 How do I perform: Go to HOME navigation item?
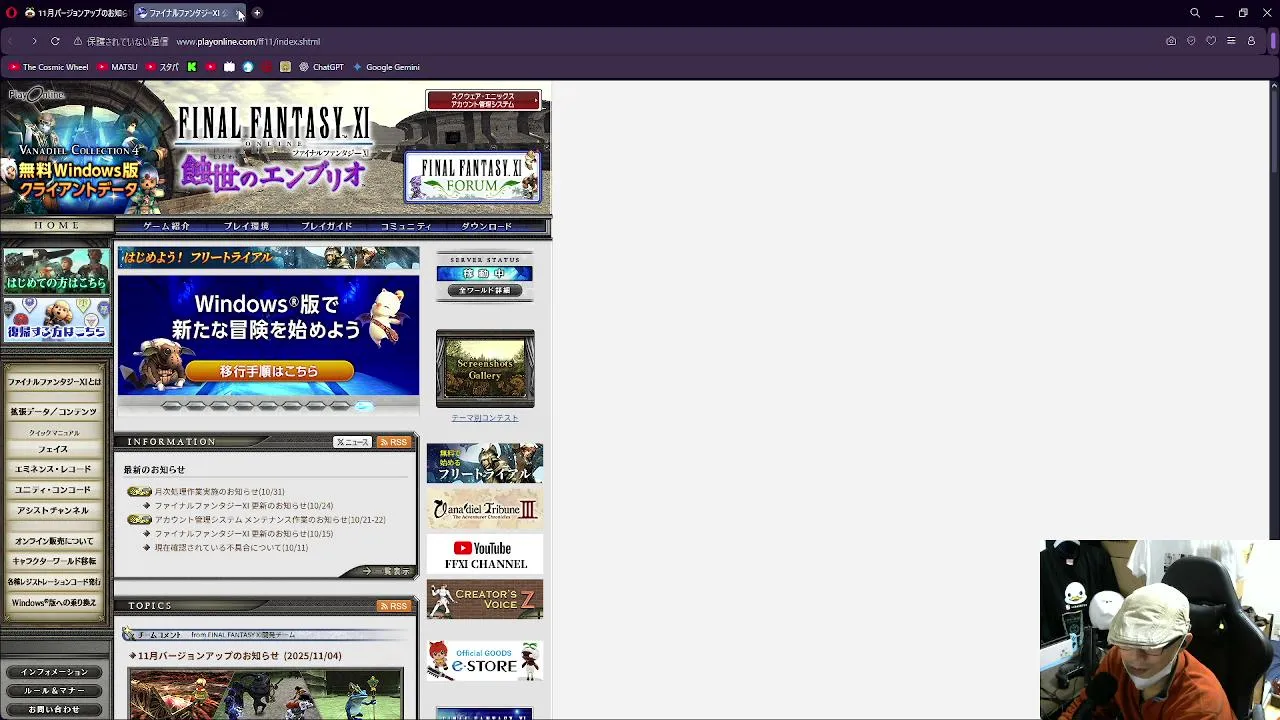(x=57, y=226)
